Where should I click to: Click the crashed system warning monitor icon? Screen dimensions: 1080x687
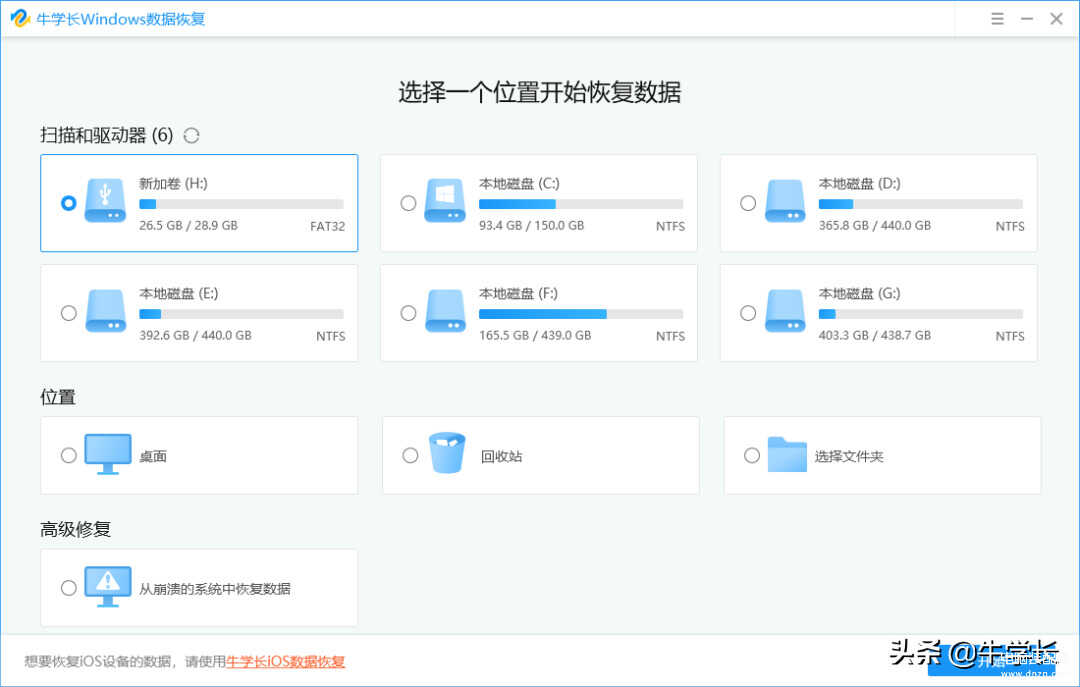[x=107, y=587]
